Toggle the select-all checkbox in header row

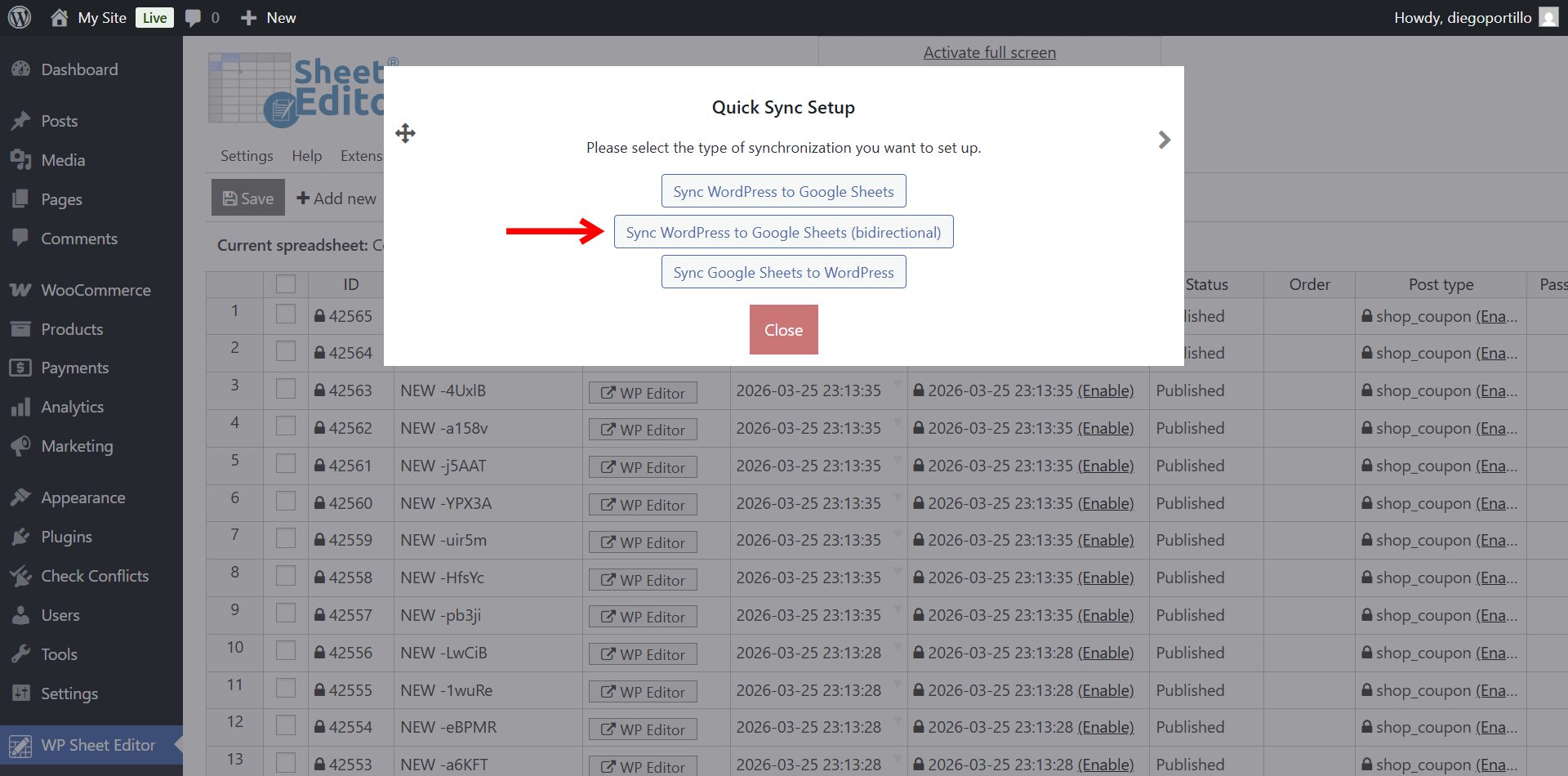[286, 284]
